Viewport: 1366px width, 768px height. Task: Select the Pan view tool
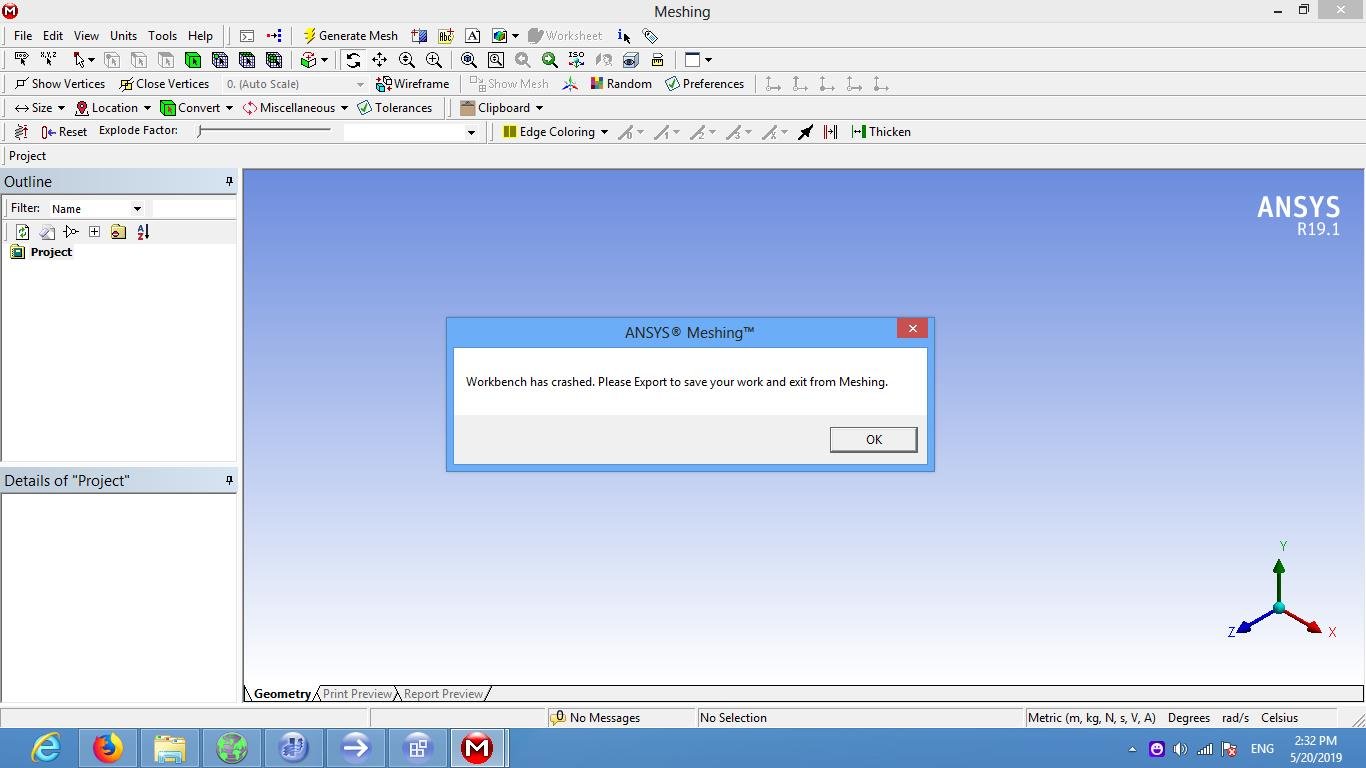[380, 60]
